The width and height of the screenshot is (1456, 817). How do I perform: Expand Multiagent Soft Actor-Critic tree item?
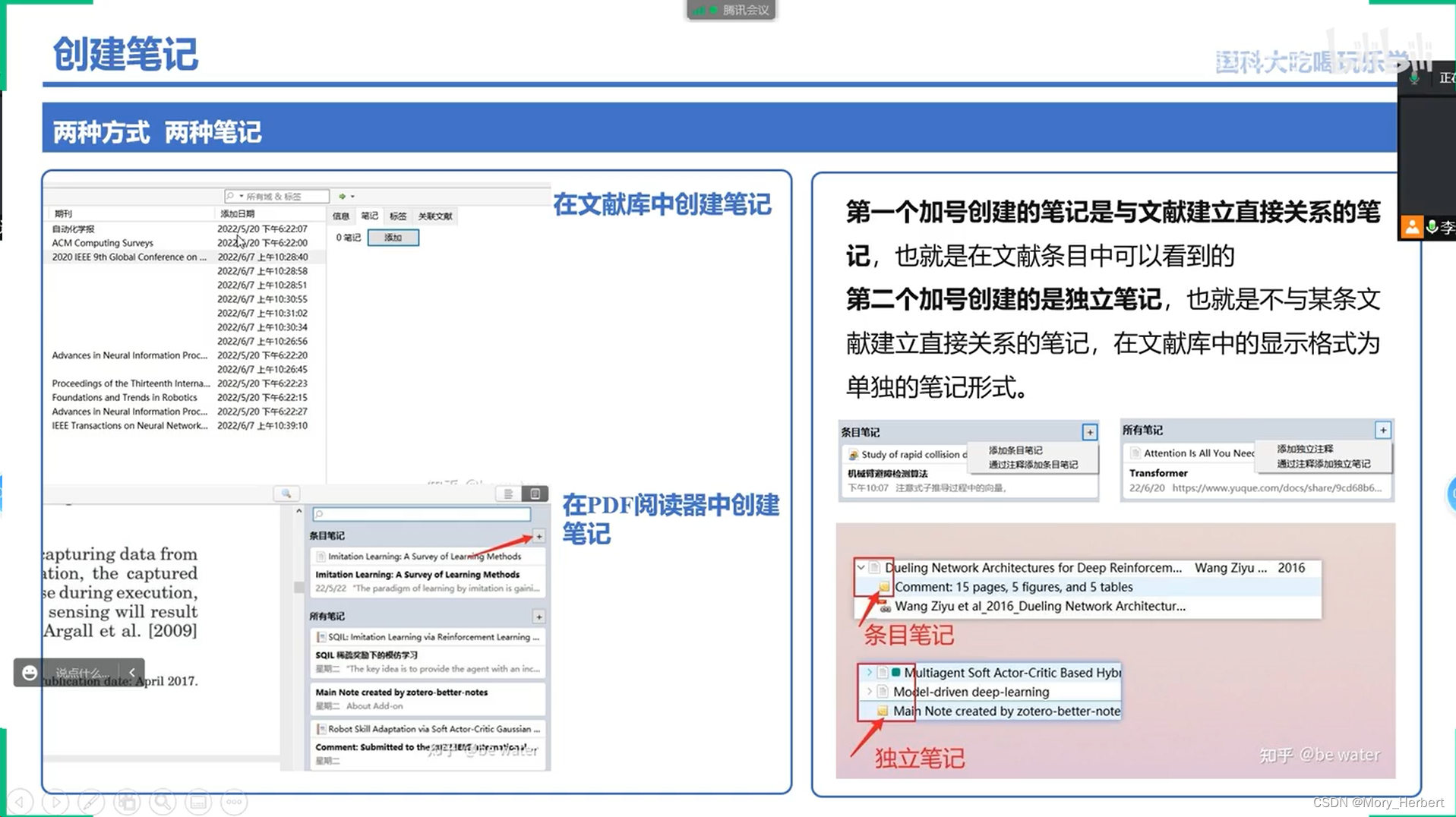(x=869, y=672)
